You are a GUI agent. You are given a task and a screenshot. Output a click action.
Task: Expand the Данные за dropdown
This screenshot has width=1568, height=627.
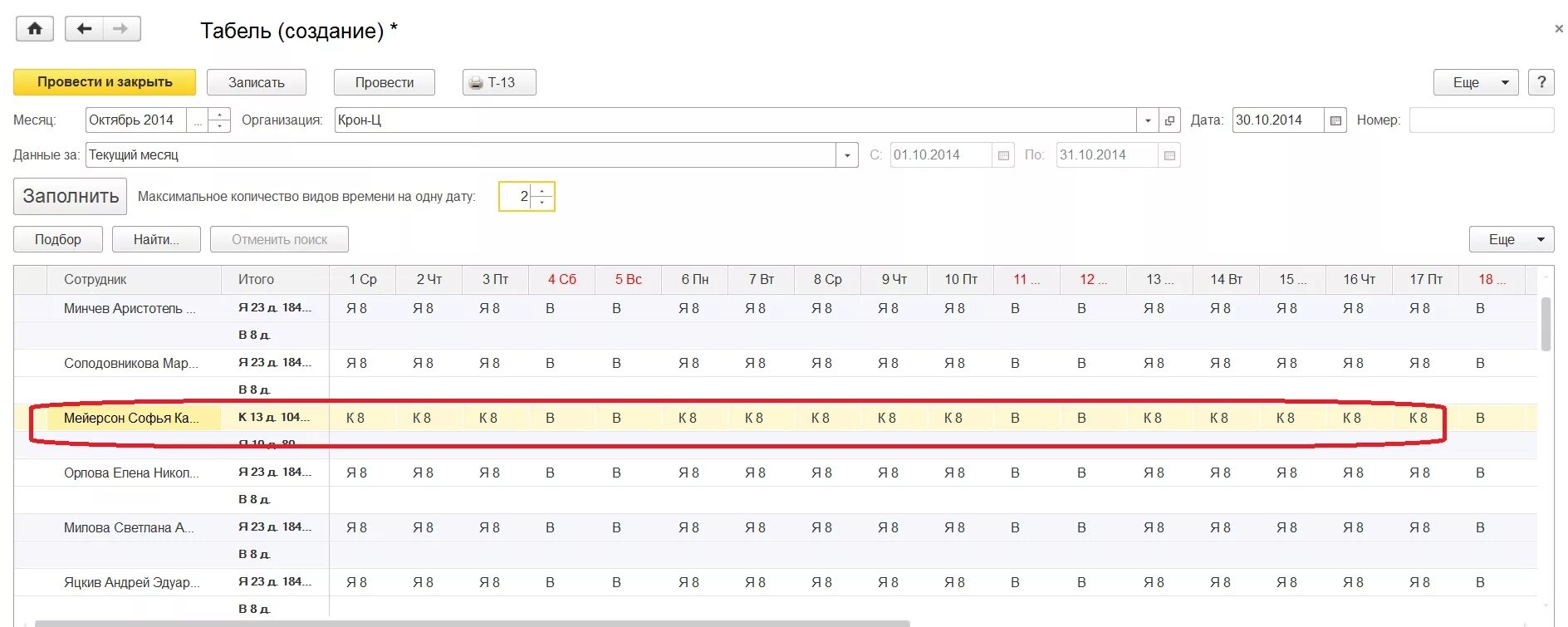[x=847, y=155]
